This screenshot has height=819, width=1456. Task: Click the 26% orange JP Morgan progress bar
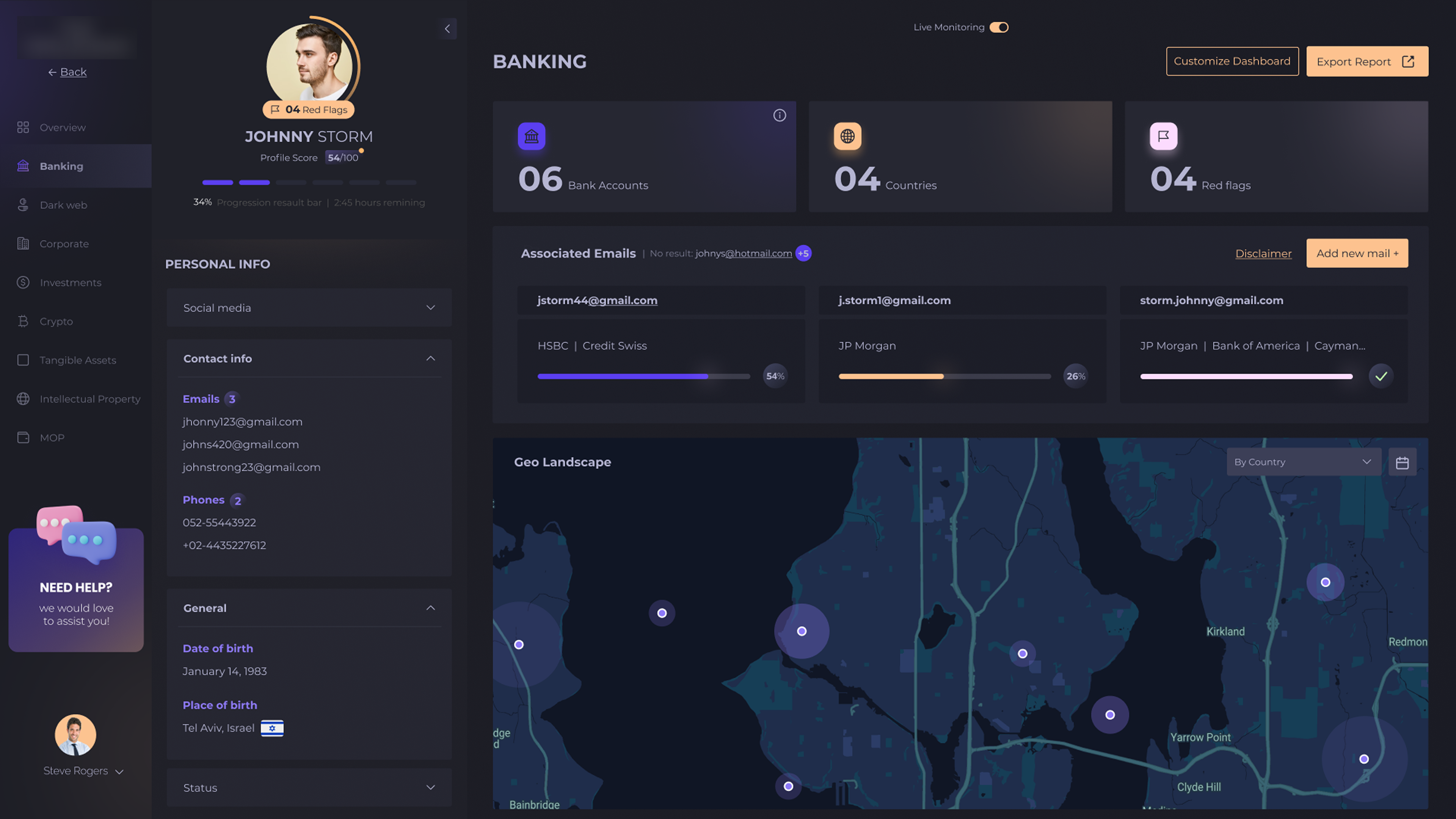pos(945,376)
